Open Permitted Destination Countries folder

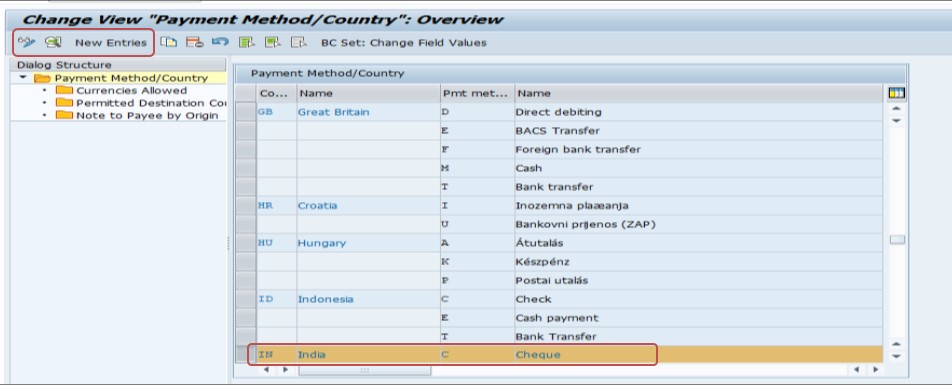[151, 103]
